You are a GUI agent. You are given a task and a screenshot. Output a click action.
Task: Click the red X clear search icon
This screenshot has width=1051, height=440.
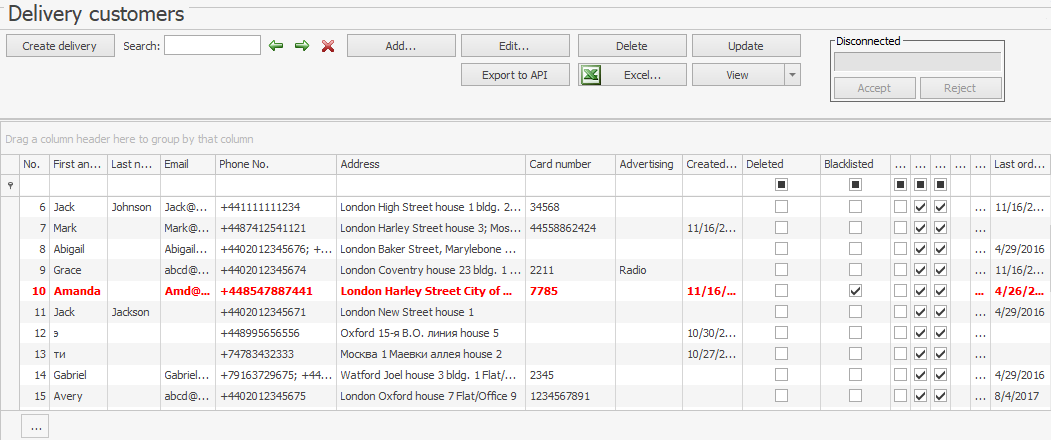tap(327, 46)
